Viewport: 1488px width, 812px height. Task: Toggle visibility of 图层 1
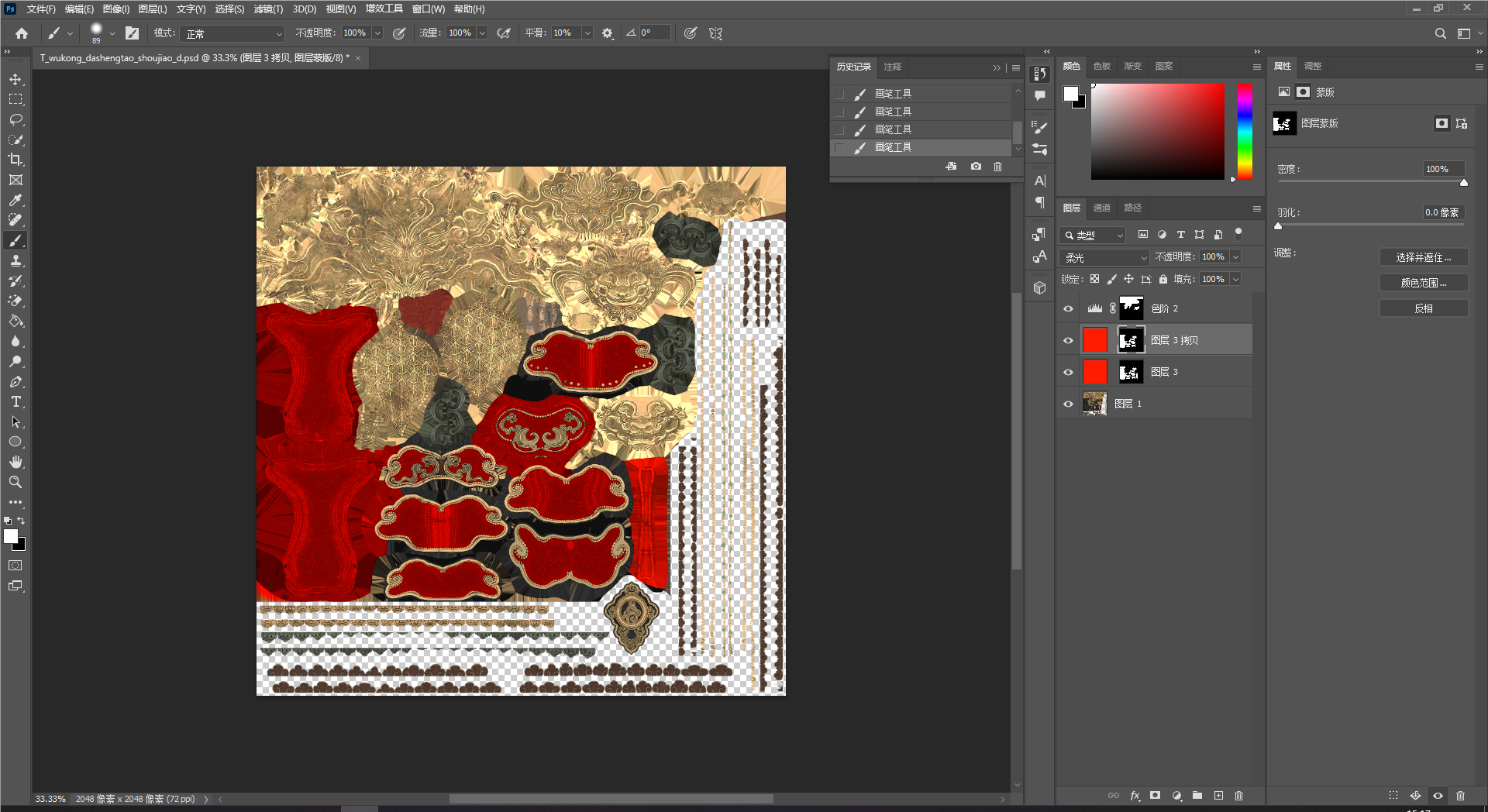point(1068,404)
